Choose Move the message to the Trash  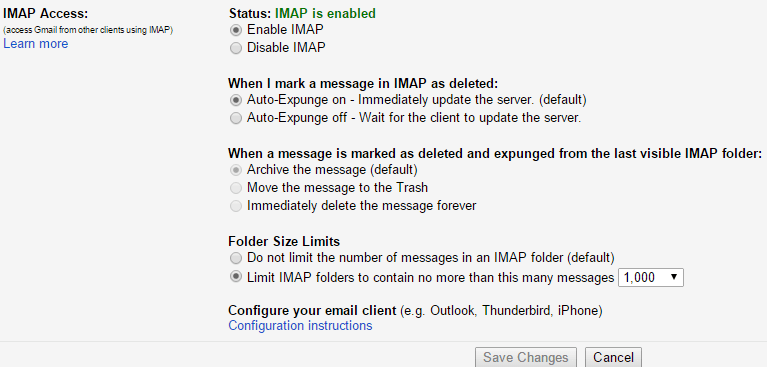tap(236, 188)
